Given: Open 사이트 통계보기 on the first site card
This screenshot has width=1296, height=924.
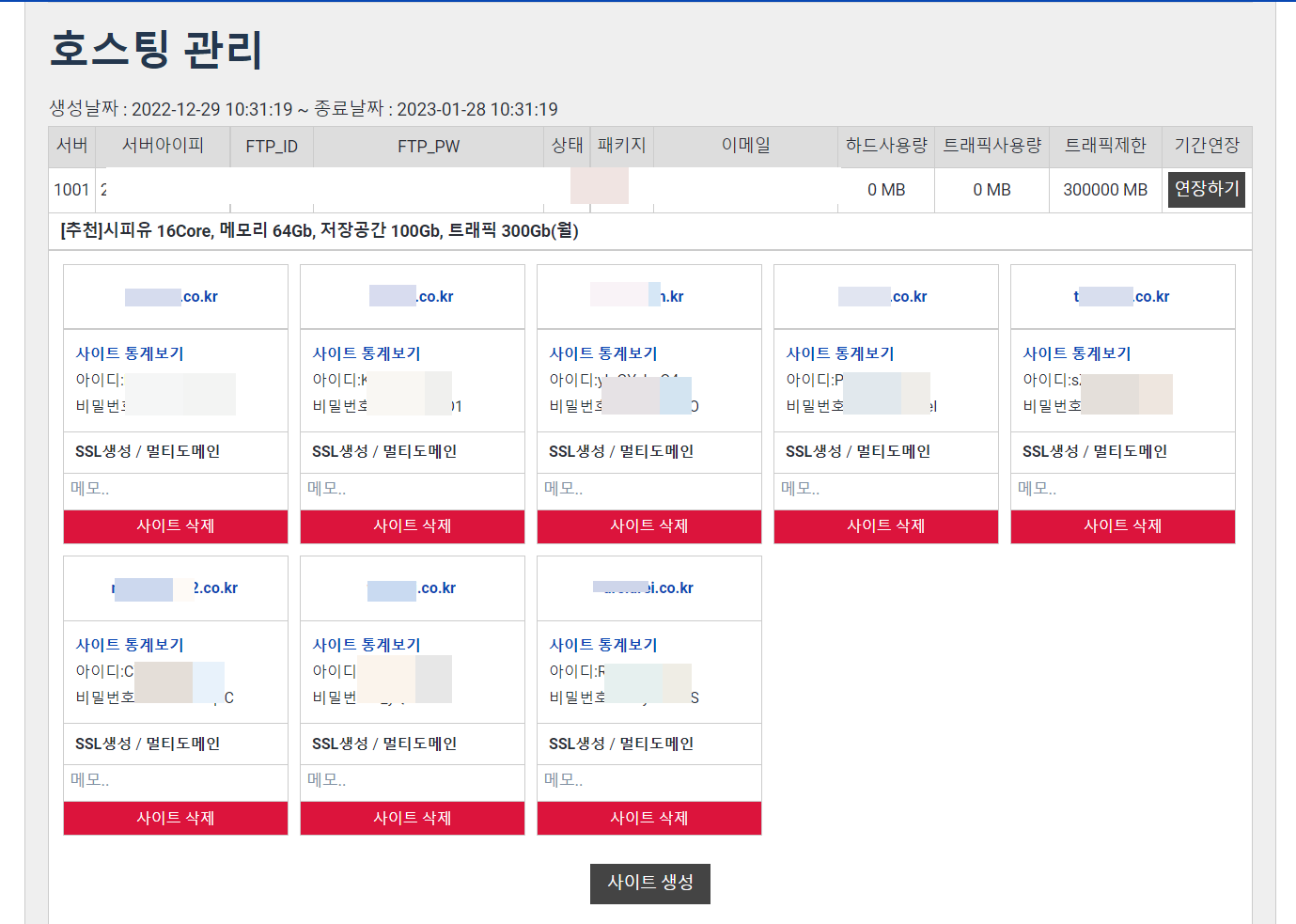Looking at the screenshot, I should coord(131,353).
